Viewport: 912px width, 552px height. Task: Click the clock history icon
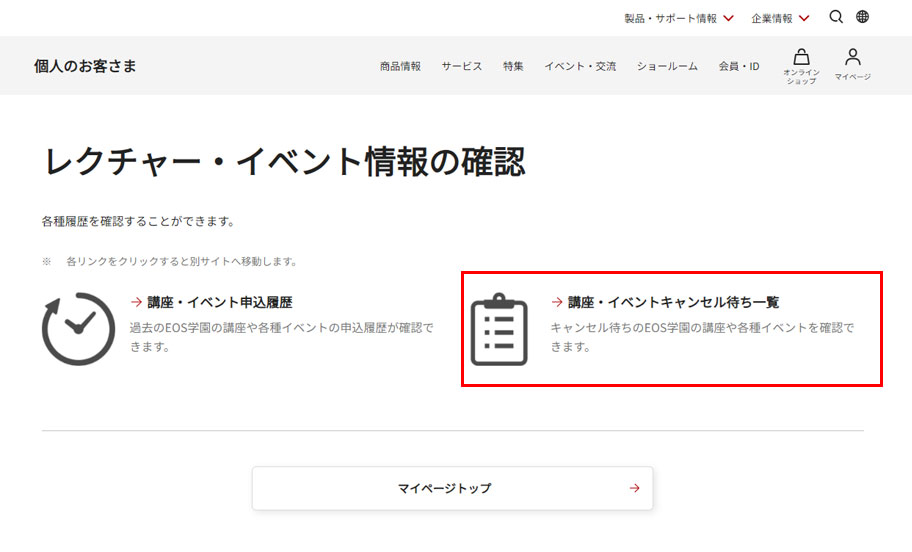coord(78,329)
